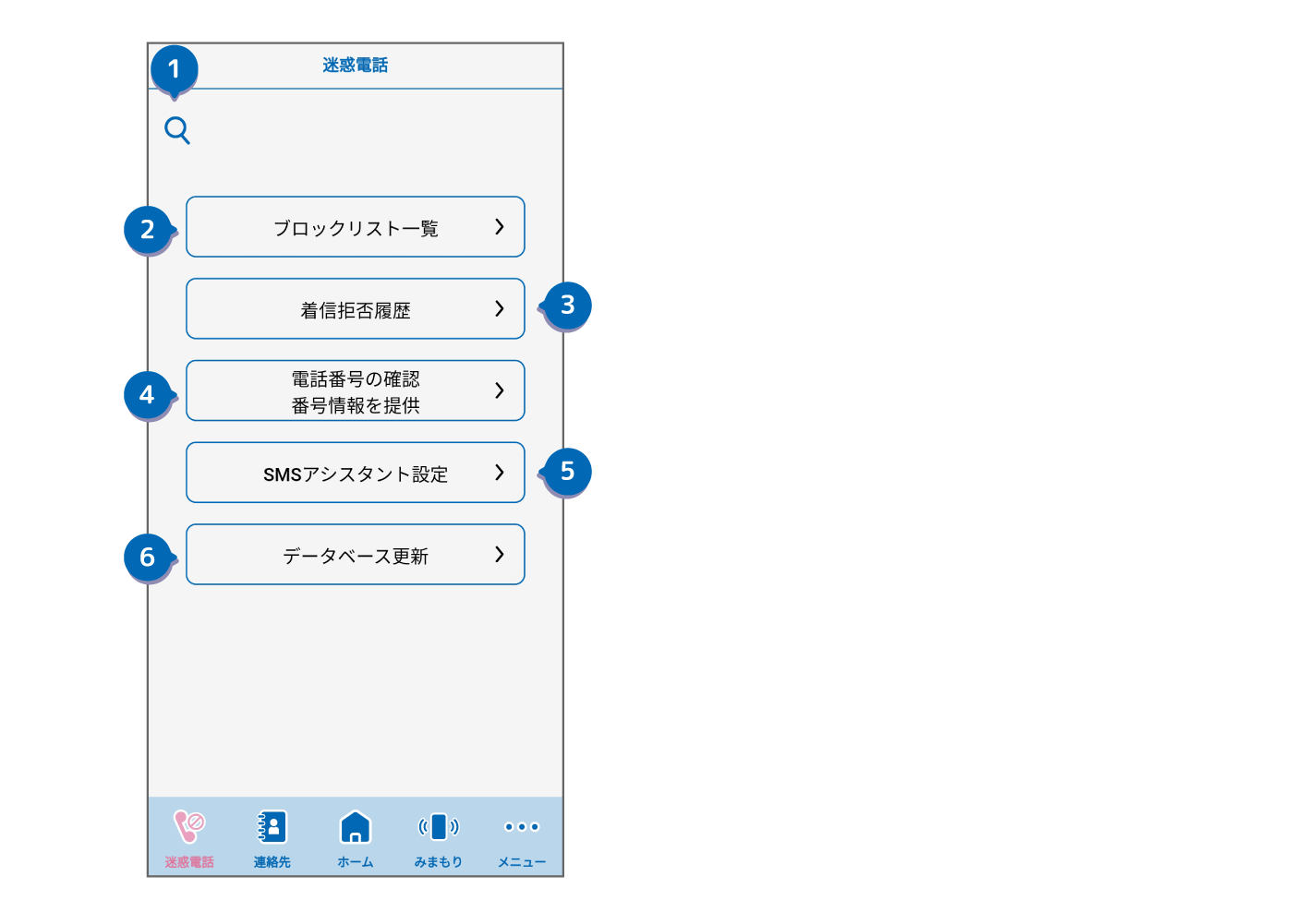Expand the データベース更新 chevron arrow
Image resolution: width=1293 pixels, height=924 pixels.
click(500, 554)
